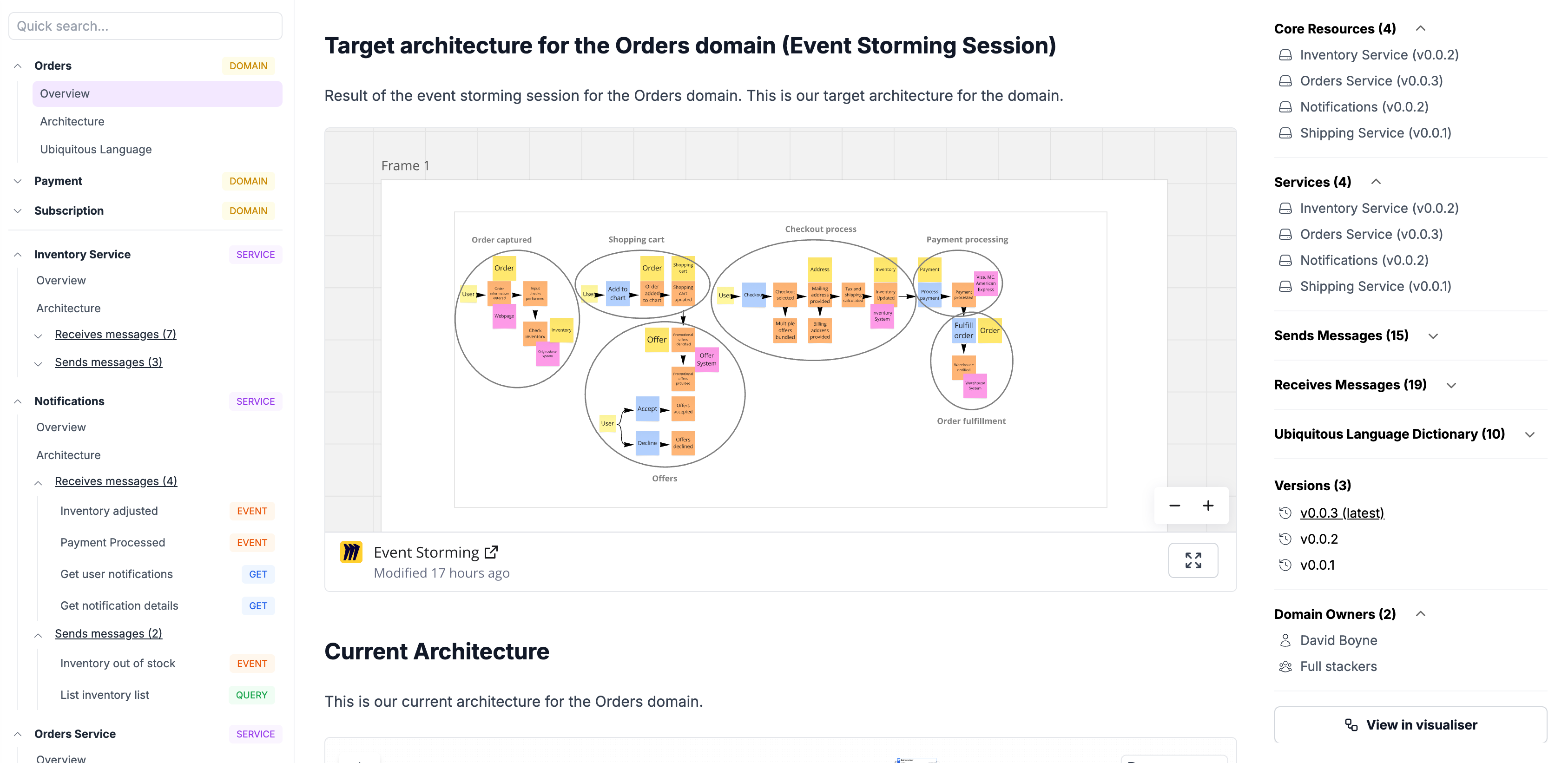Click the David Boyne user icon

(1285, 640)
